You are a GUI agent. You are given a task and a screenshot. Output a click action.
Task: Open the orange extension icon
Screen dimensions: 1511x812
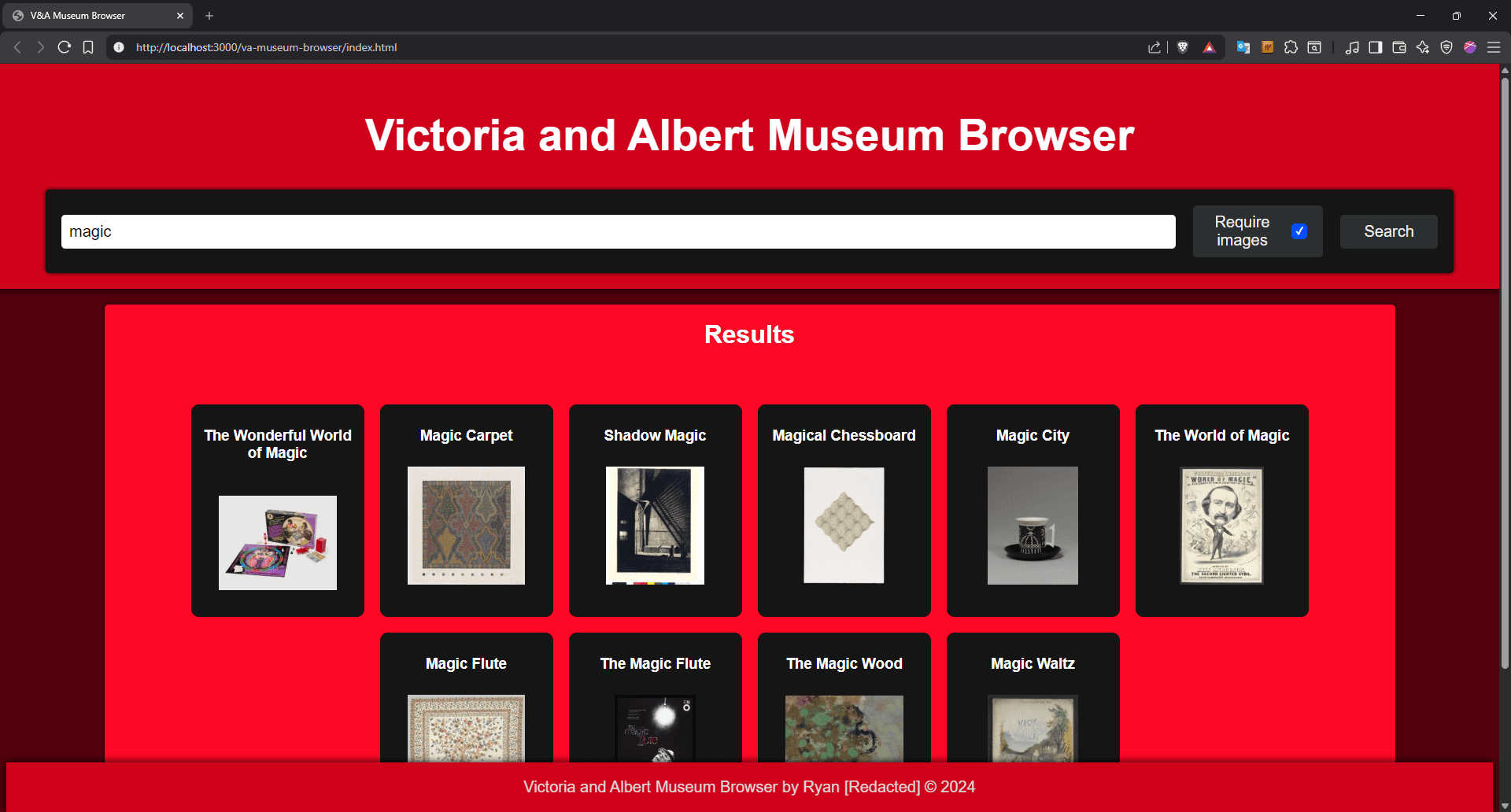[x=1267, y=47]
